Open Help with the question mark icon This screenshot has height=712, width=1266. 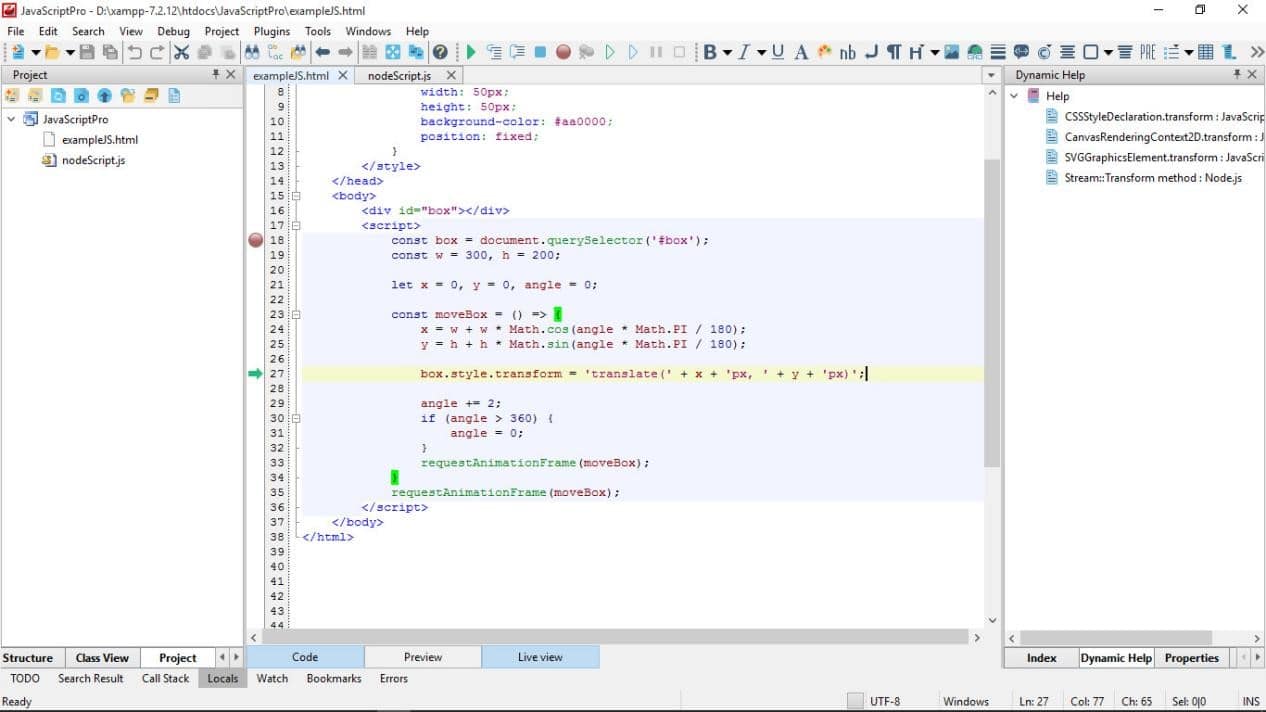coord(440,52)
